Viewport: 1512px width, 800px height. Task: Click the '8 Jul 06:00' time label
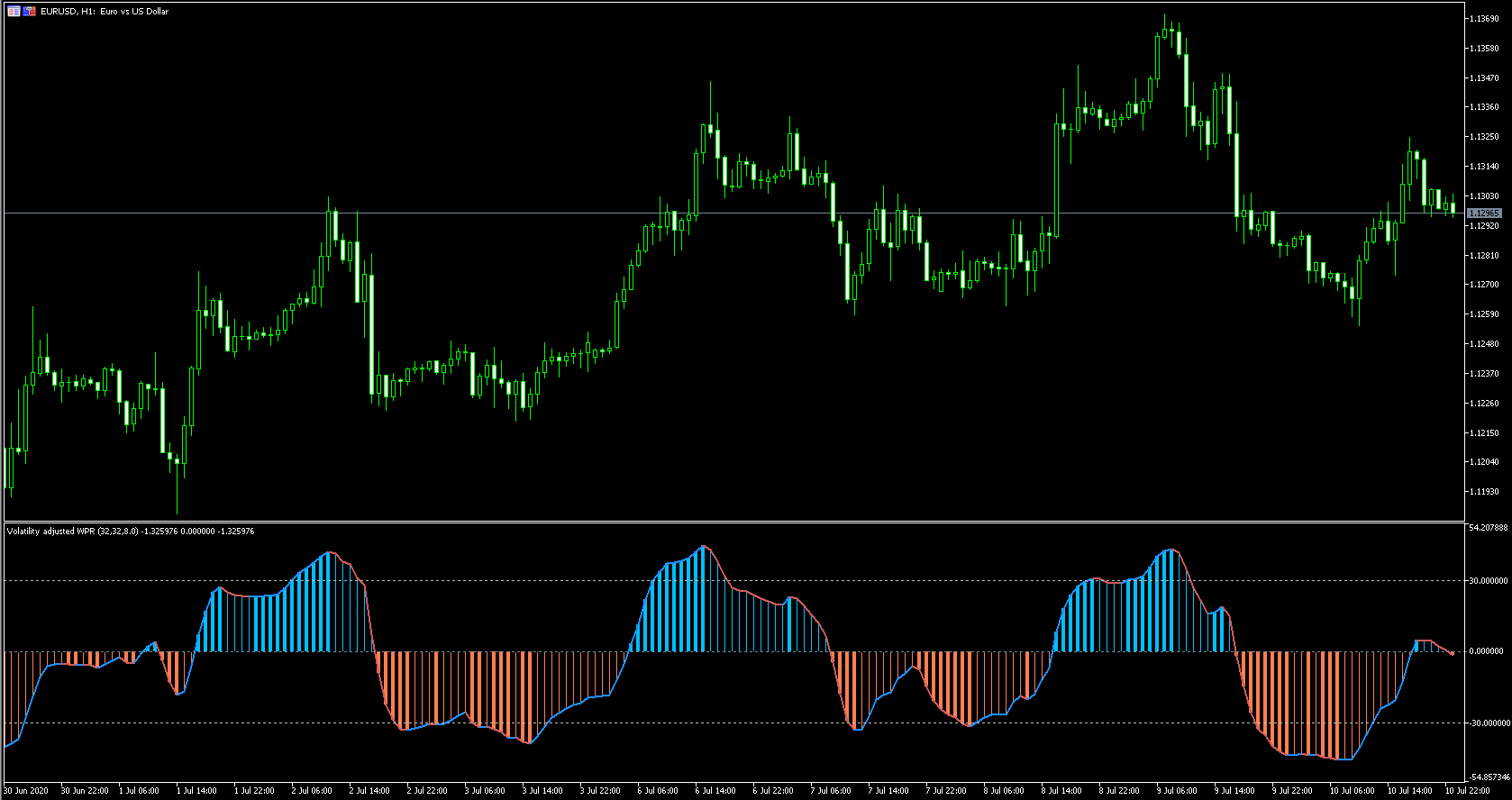pos(1004,791)
